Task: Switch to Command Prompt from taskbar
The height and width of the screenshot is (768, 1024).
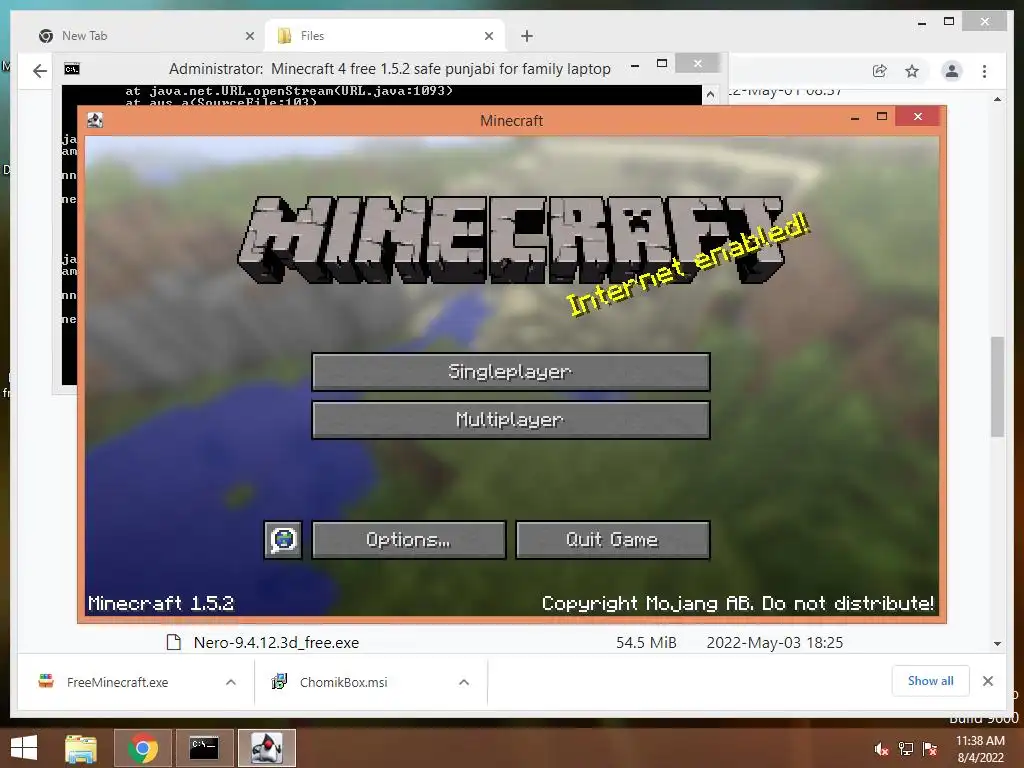Action: coord(204,748)
